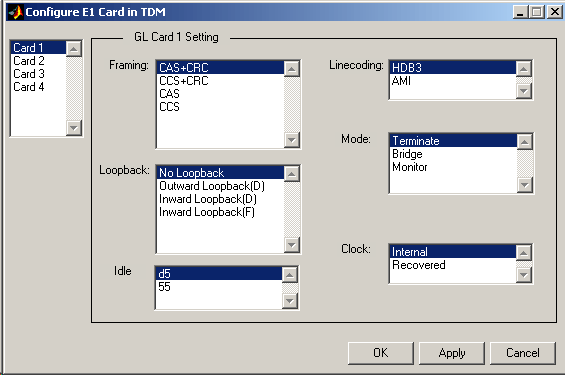Click Idle list scroll down arrow
Screen dimensions: 565x375
click(290, 300)
